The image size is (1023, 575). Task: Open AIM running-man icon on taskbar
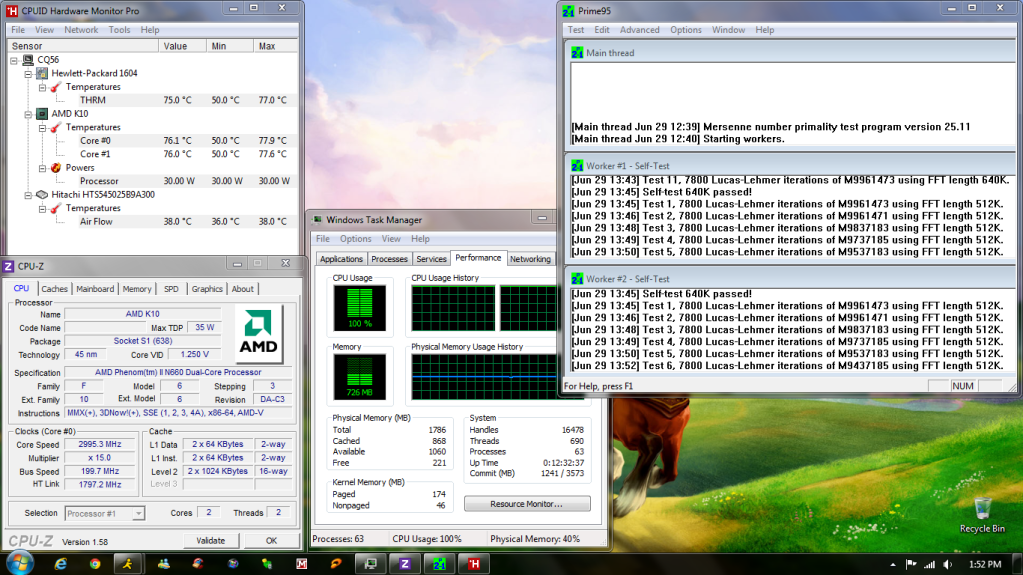click(x=128, y=564)
